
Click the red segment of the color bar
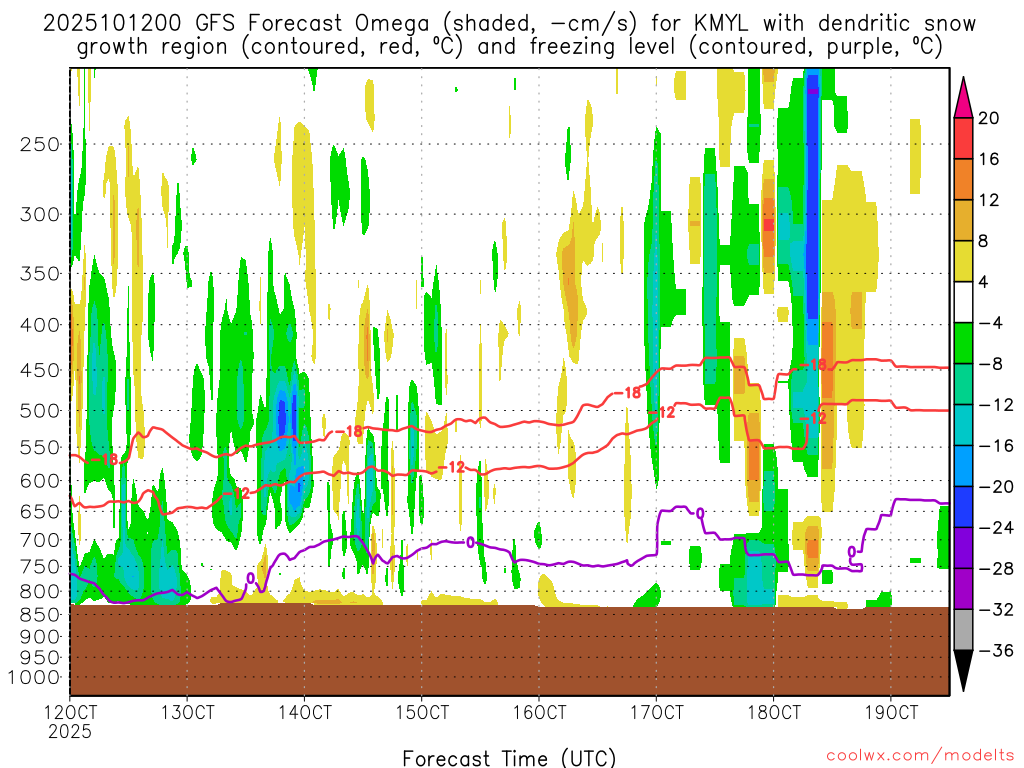point(963,138)
